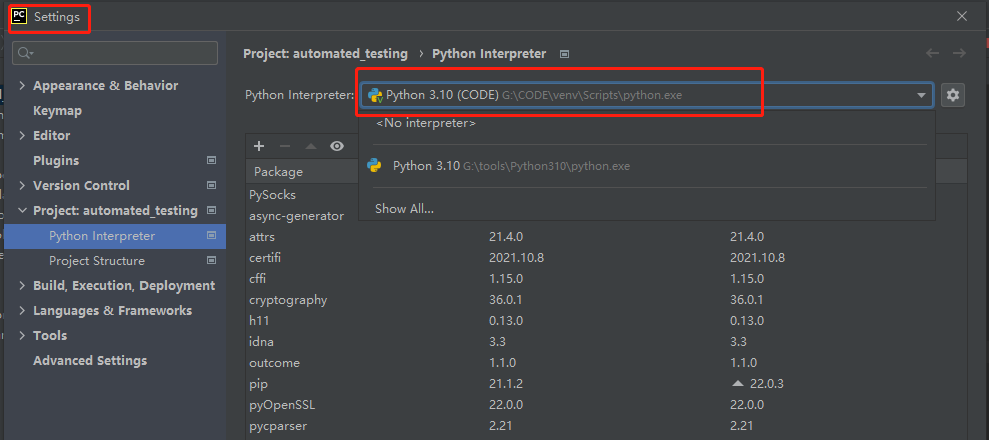Click project-level icon next to Version Control
The image size is (989, 440).
(211, 185)
